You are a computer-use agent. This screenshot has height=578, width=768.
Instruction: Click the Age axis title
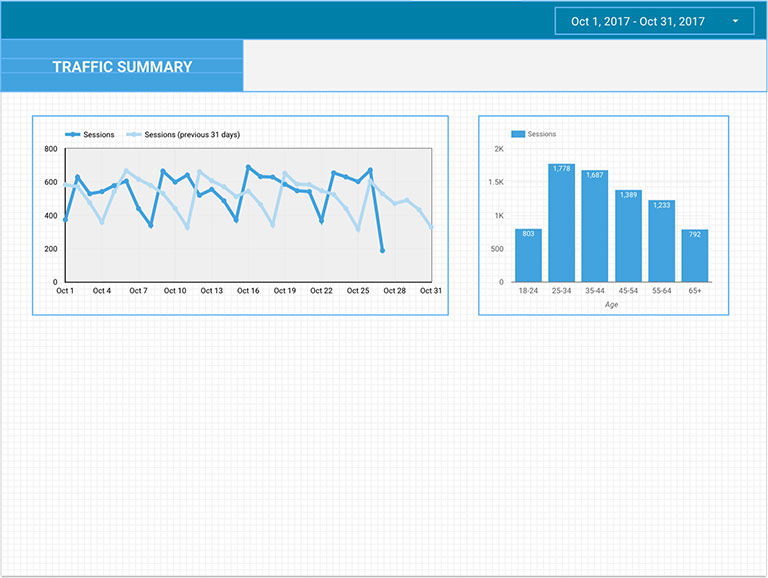coord(611,305)
